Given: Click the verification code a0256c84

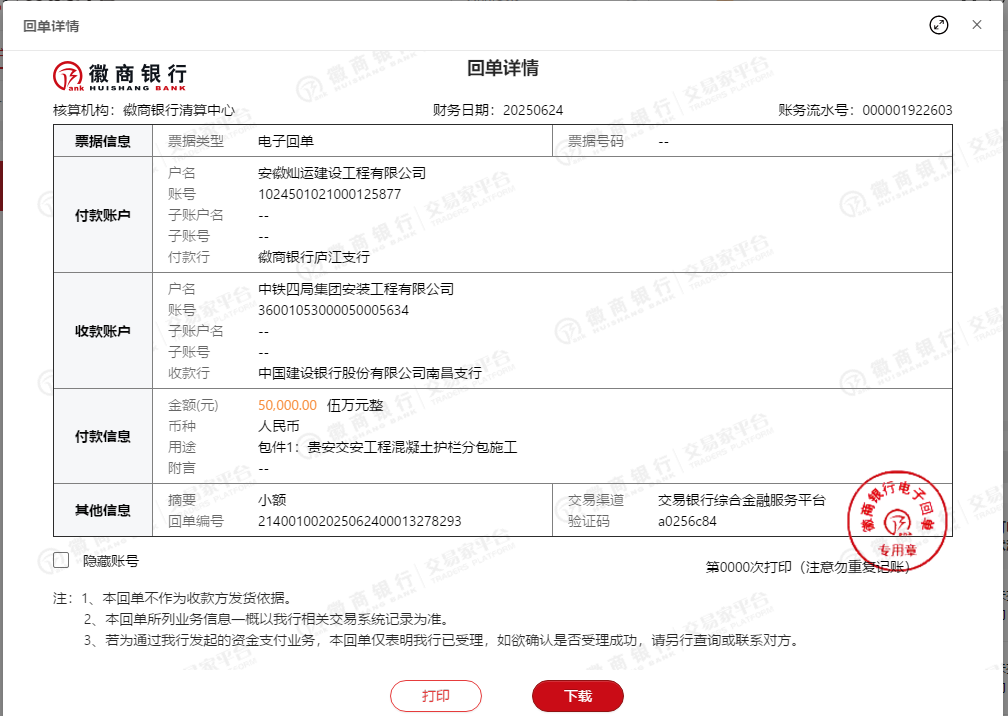Looking at the screenshot, I should 687,521.
